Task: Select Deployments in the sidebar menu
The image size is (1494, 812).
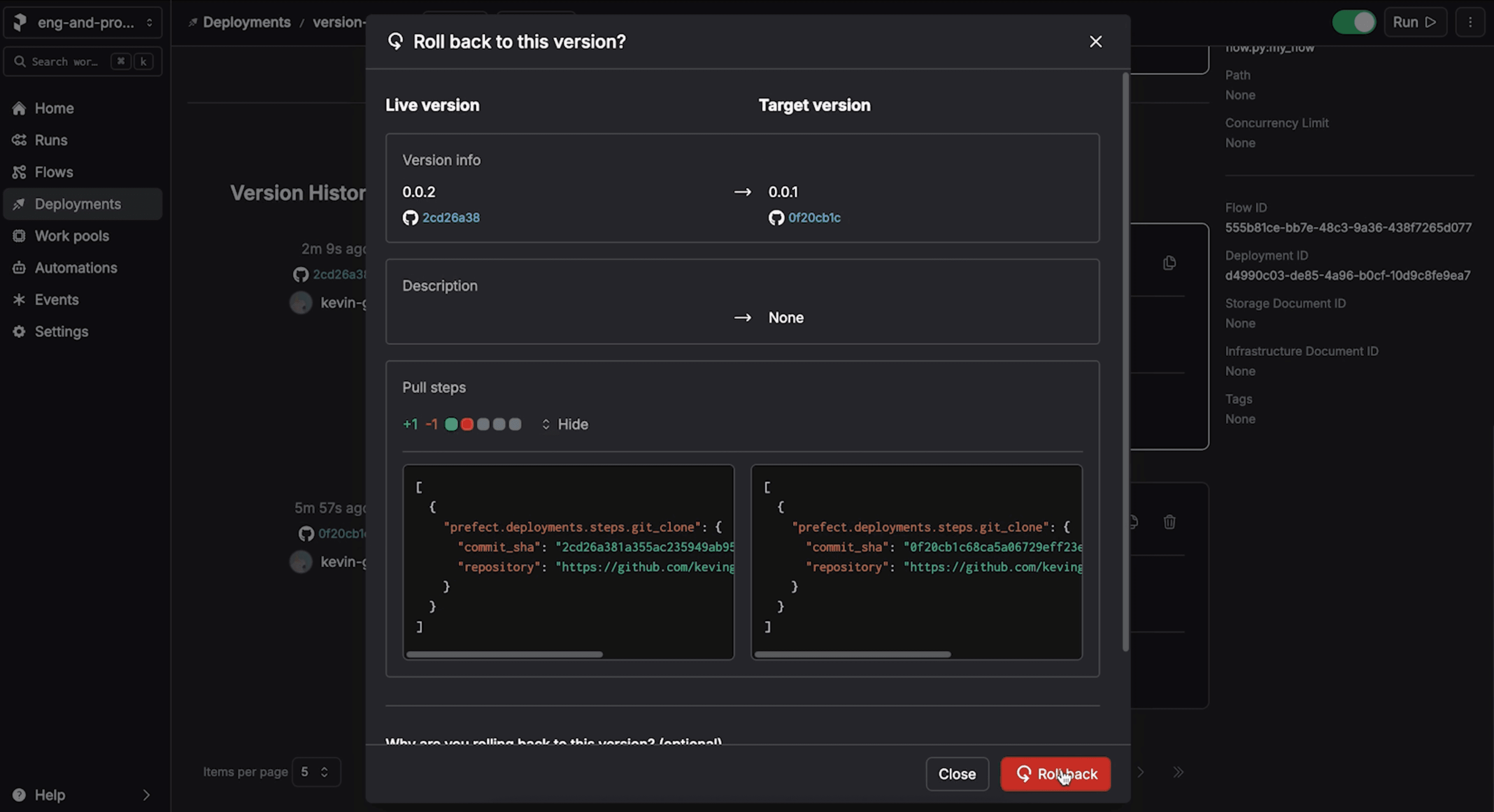Action: [x=78, y=204]
